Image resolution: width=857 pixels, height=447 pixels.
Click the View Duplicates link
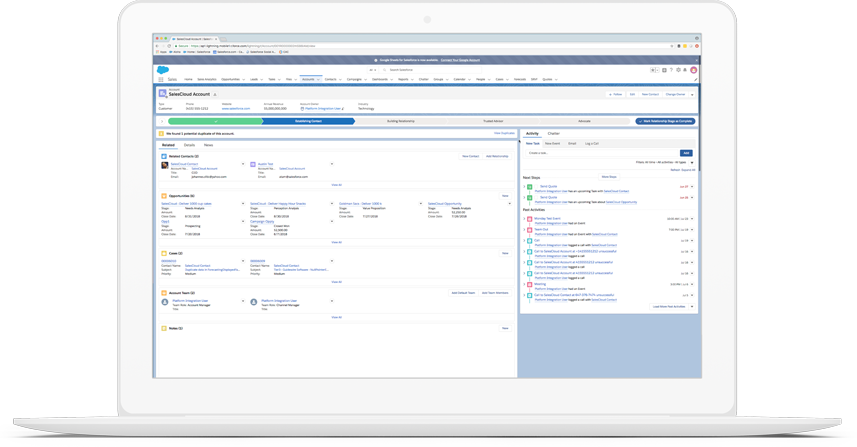point(504,133)
